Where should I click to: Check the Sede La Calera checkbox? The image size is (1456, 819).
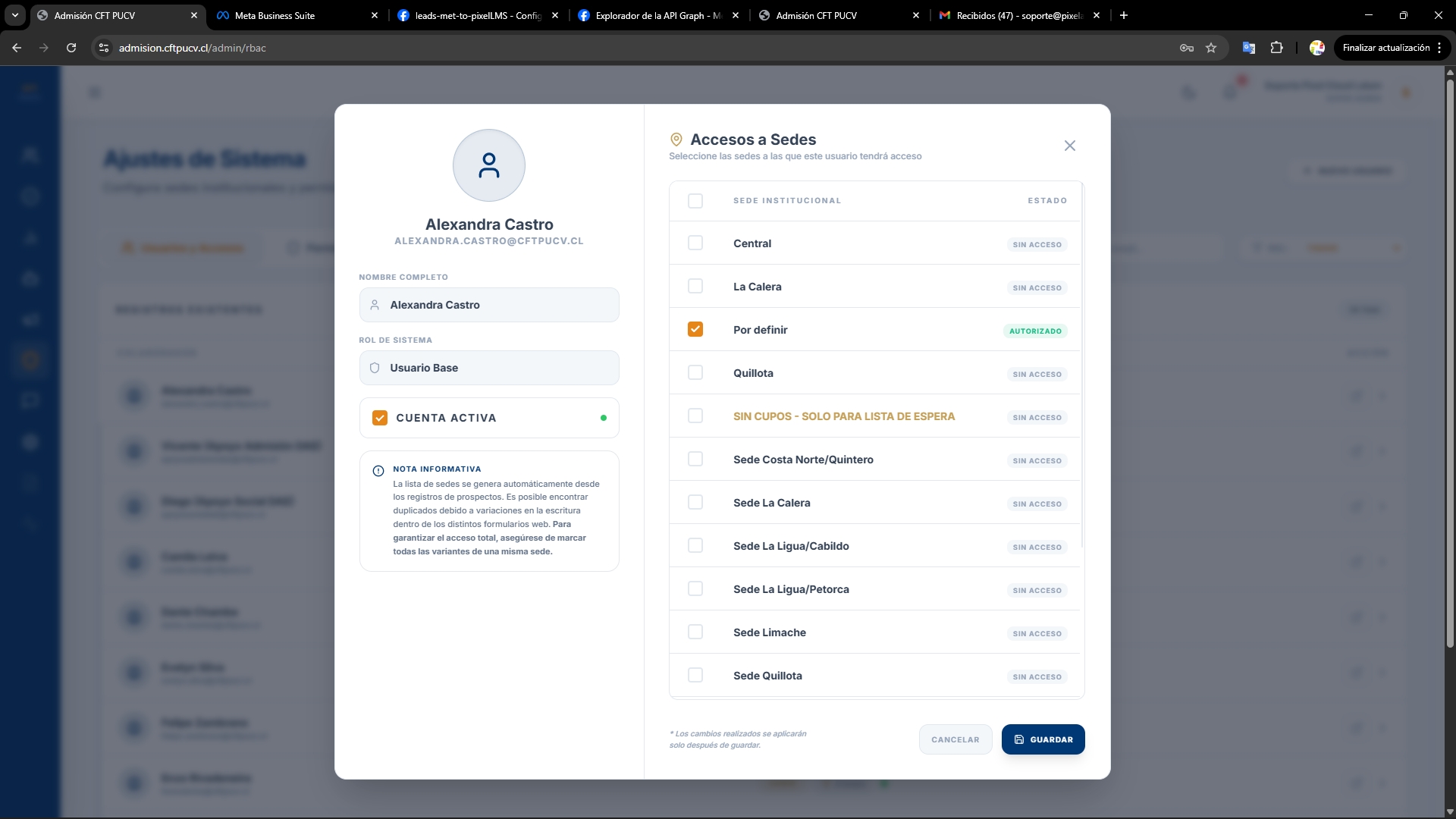[x=695, y=502]
